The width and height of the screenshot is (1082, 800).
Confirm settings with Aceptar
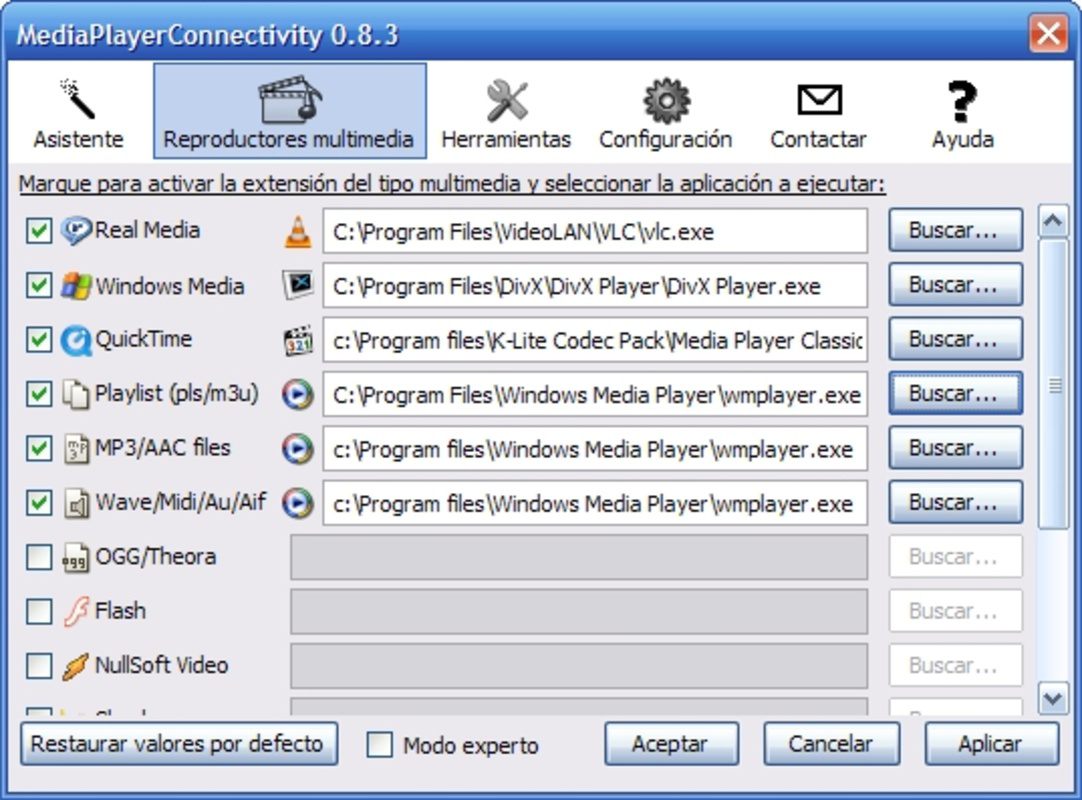tap(671, 744)
